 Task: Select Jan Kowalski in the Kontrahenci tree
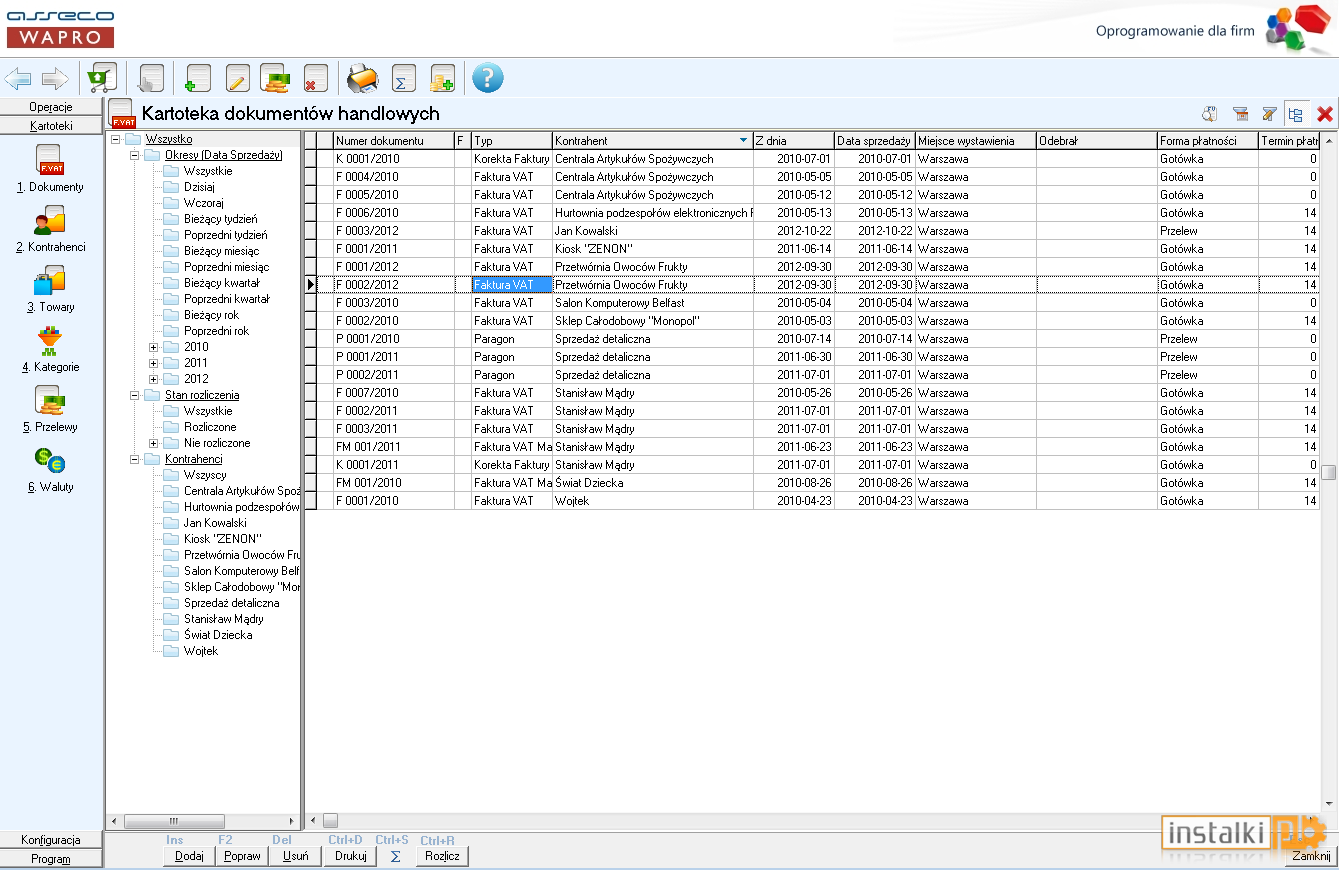pyautogui.click(x=215, y=523)
